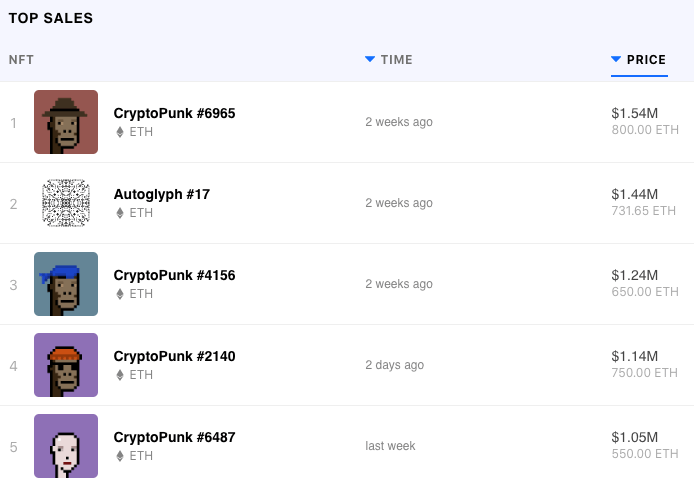
Task: Sort by the TIME column arrow
Action: [370, 60]
